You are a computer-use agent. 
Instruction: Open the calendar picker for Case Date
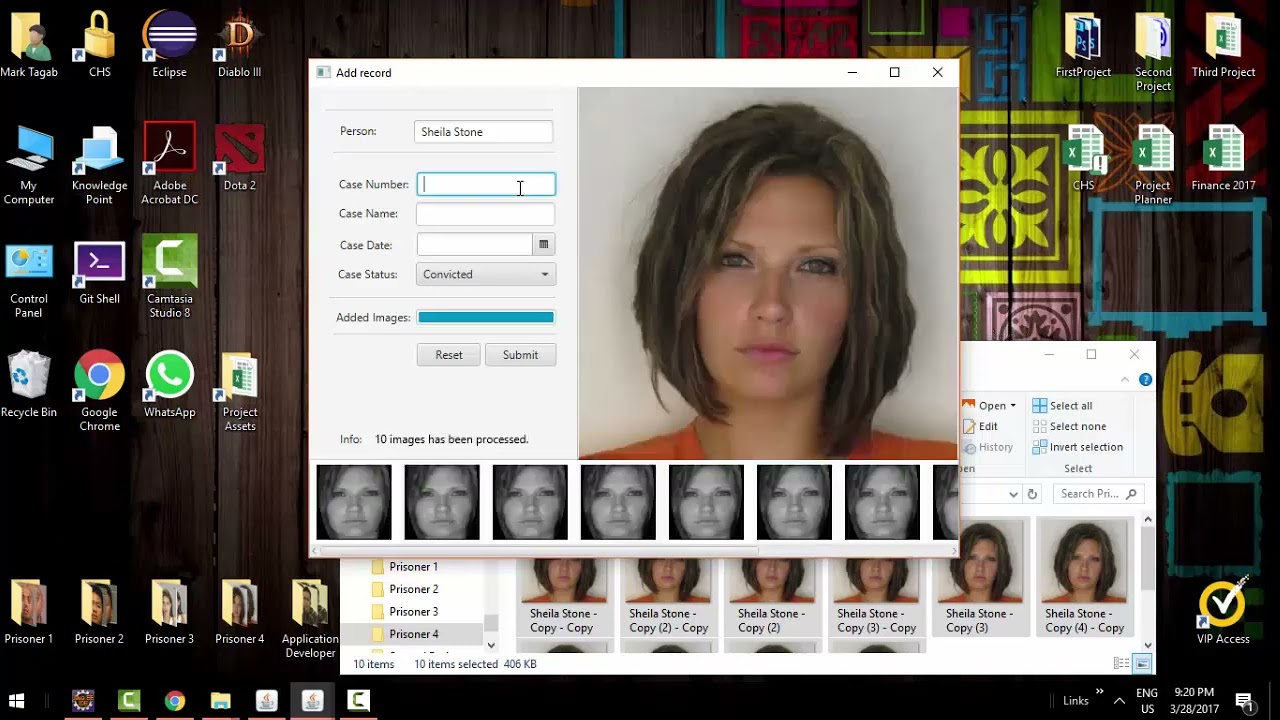point(544,245)
